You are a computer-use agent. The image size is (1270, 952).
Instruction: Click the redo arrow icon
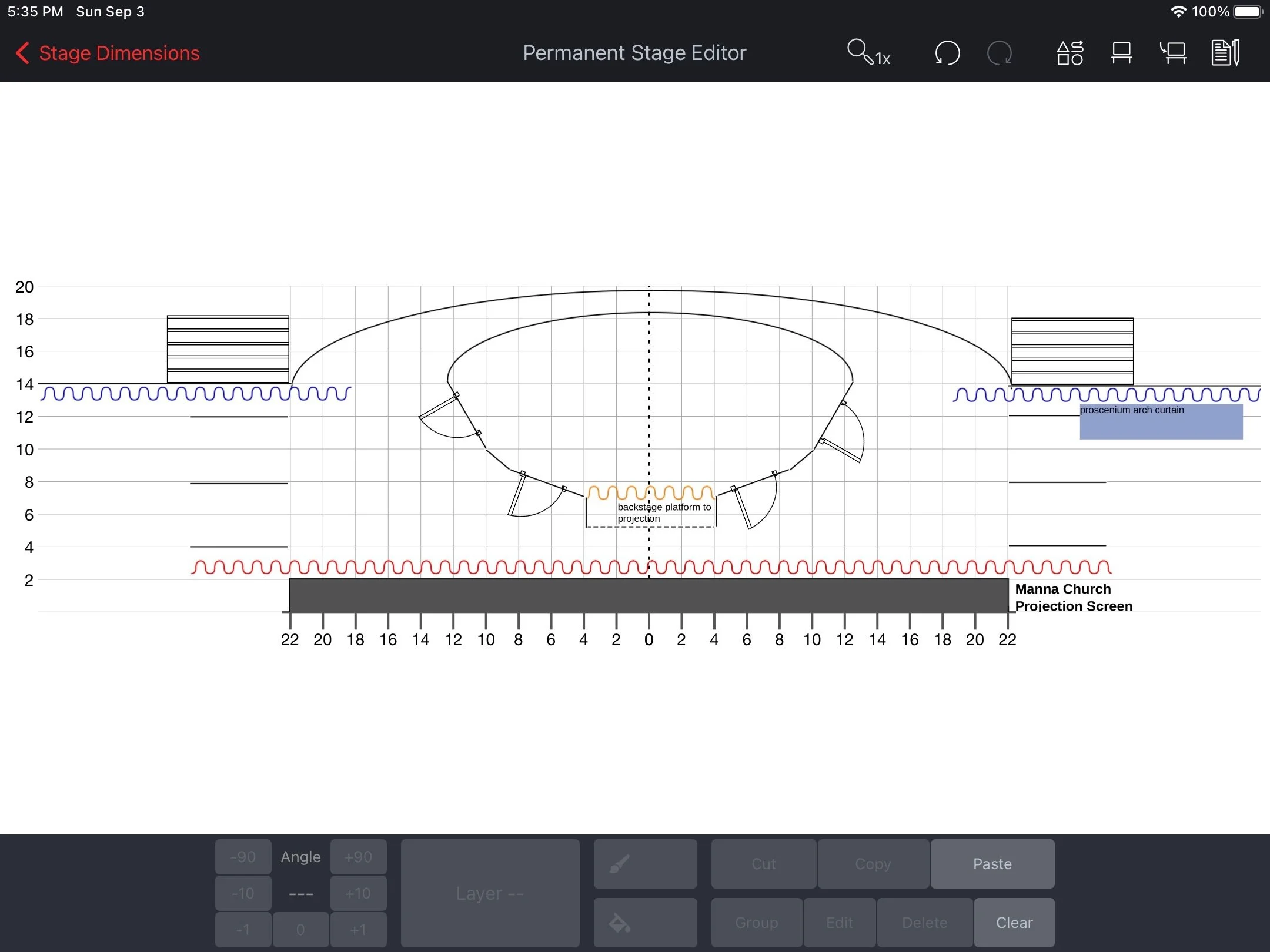pos(999,53)
